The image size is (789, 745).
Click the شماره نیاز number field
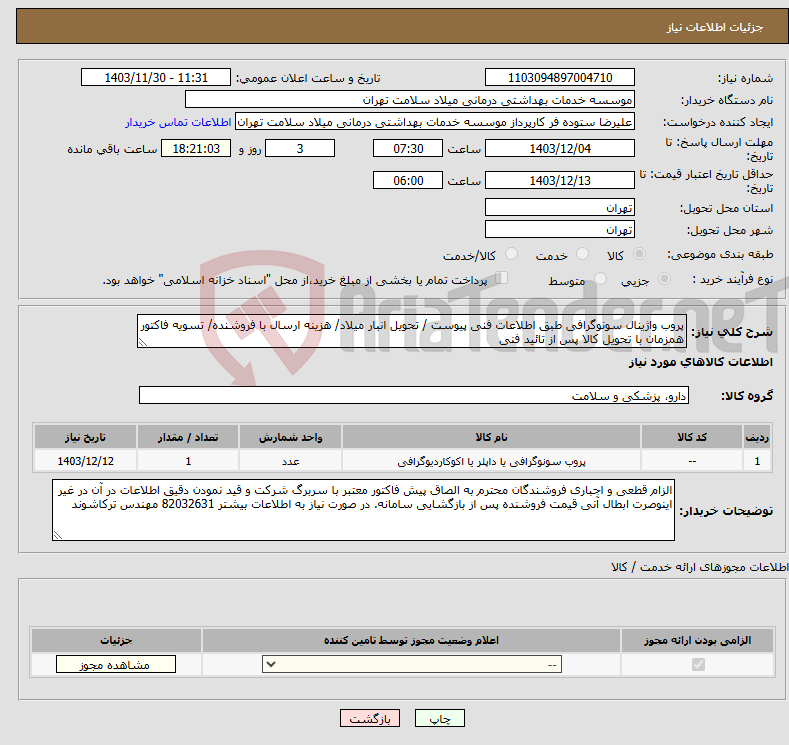click(560, 78)
